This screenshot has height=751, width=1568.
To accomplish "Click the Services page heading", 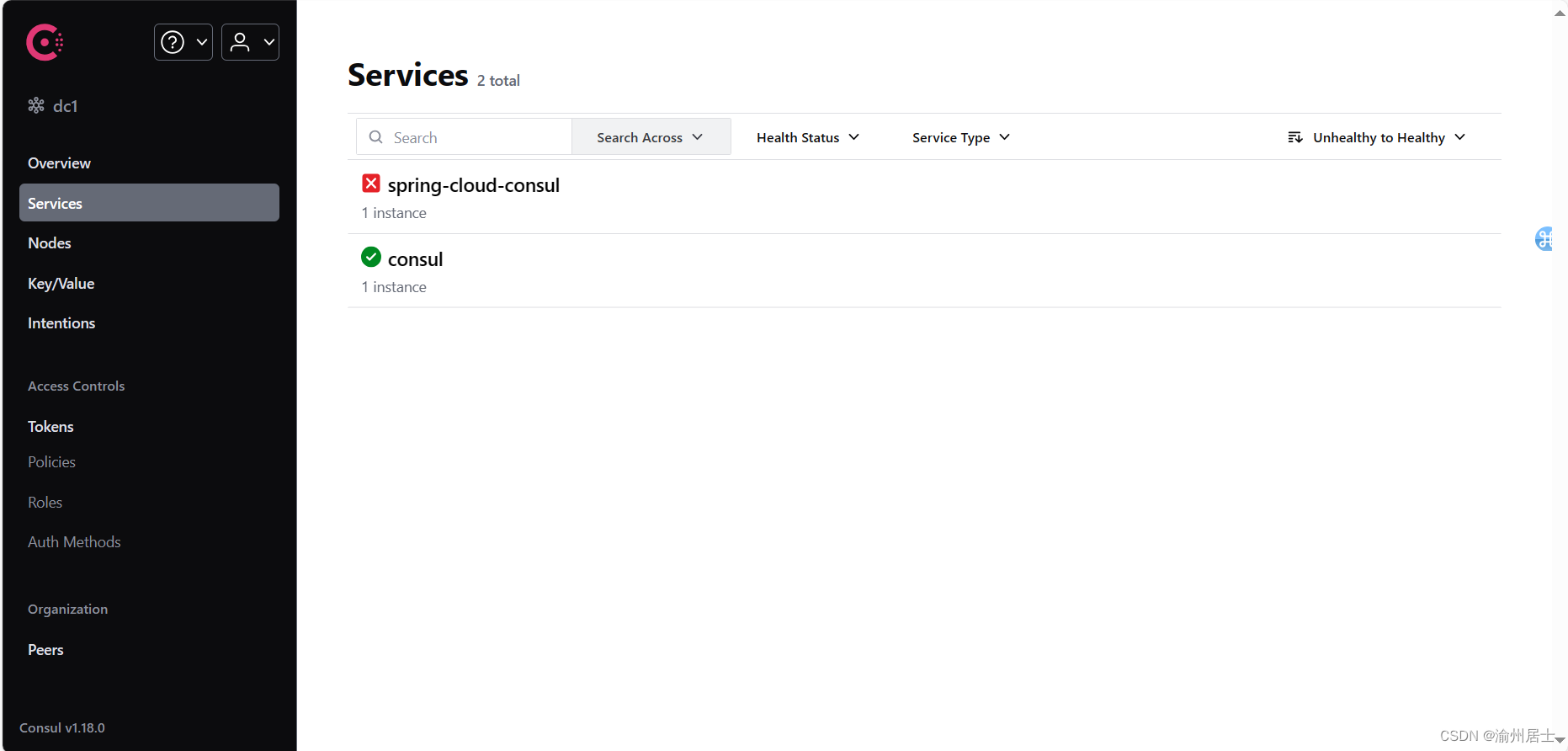I will coord(408,75).
